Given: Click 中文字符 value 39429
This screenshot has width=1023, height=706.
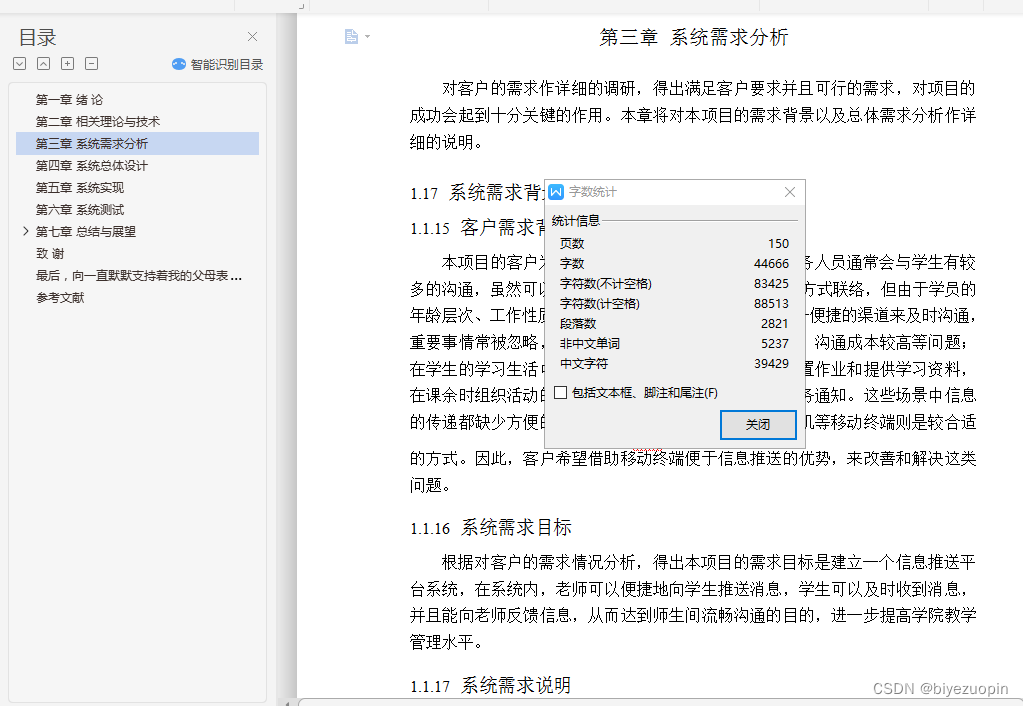Looking at the screenshot, I should click(x=771, y=363).
